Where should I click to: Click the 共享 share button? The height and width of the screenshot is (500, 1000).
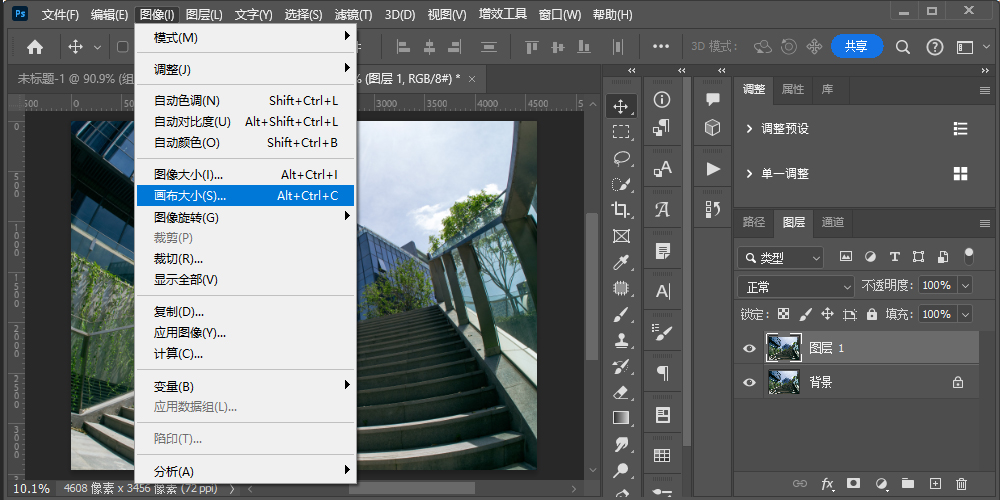coord(856,46)
